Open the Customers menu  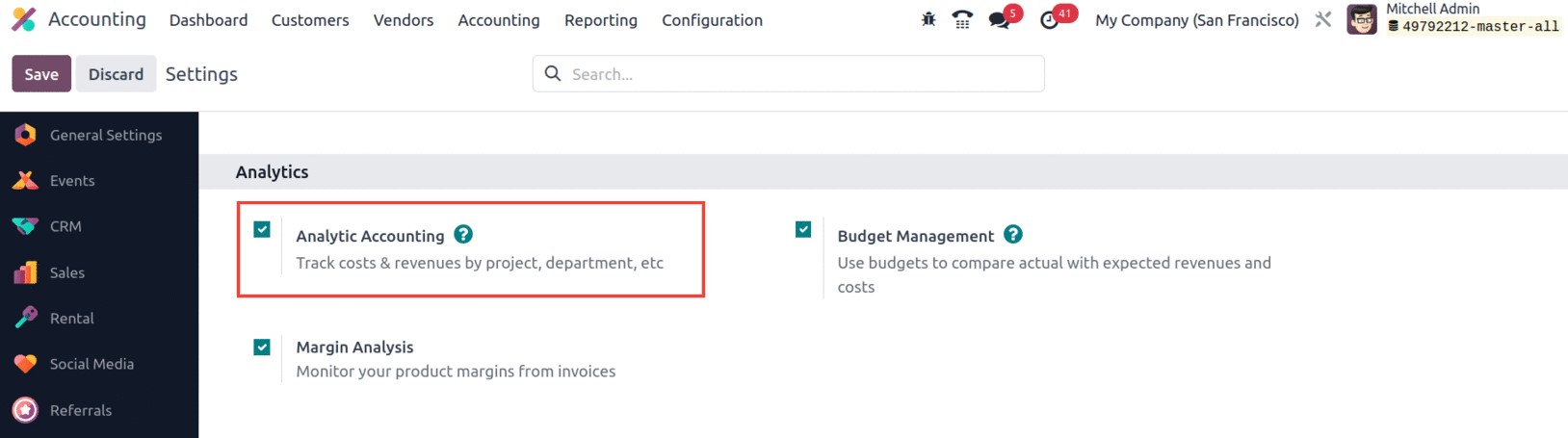[310, 20]
